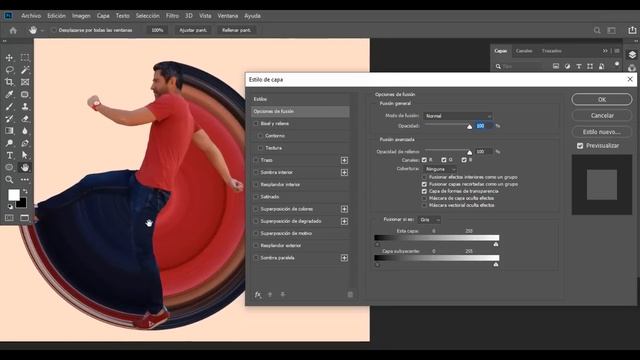
Task: Select the Brush tool
Action: (9, 107)
